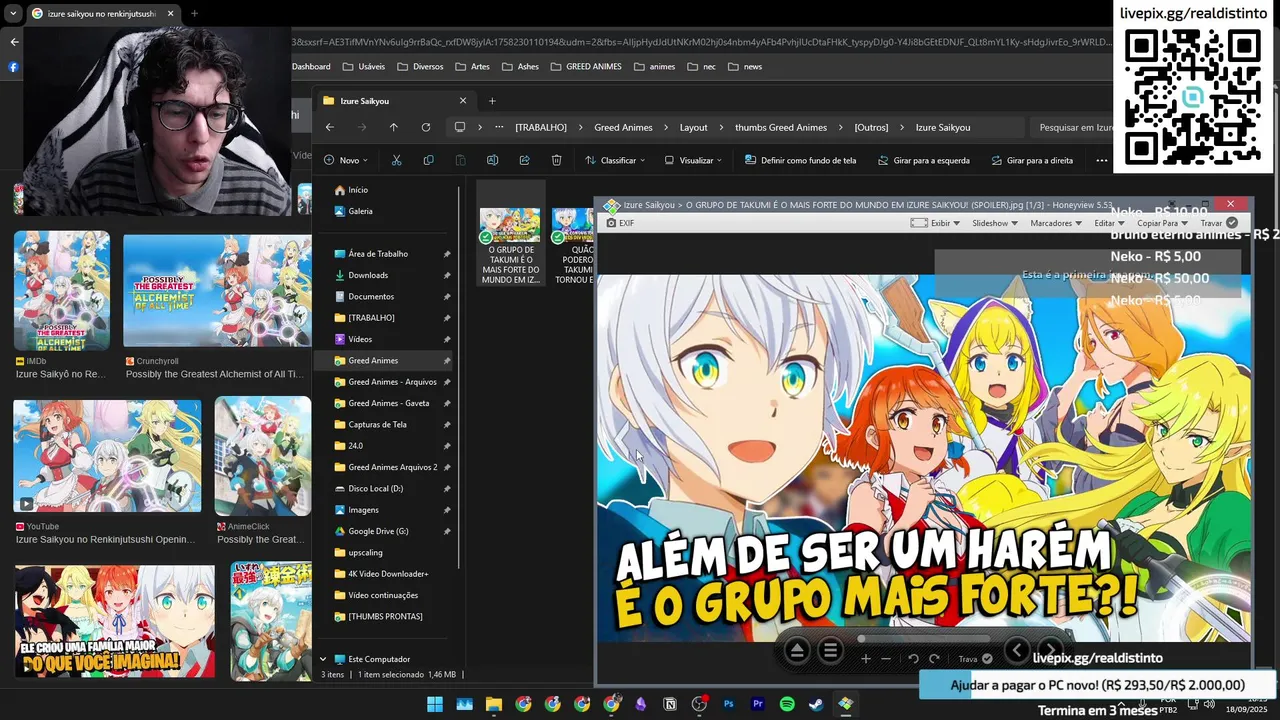
Task: Open the Editar dropdown in Honeyview
Action: point(1108,223)
